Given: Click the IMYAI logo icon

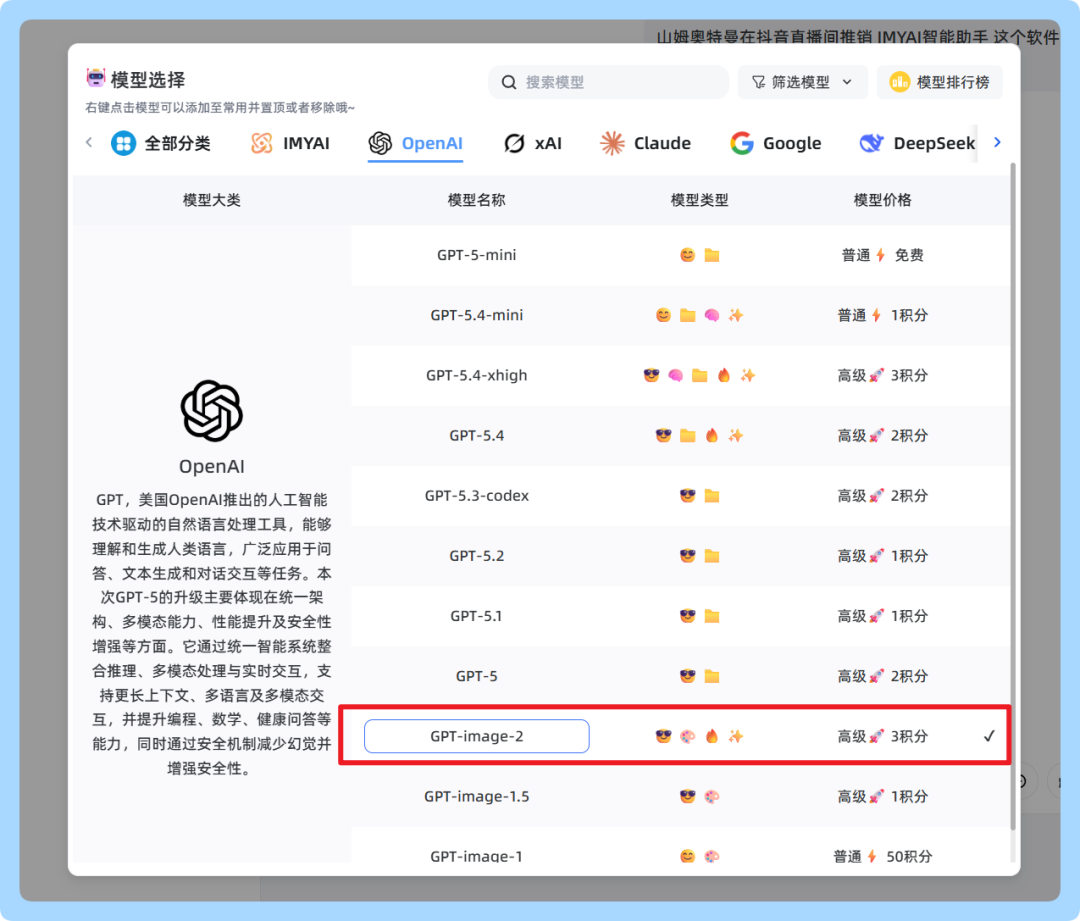Looking at the screenshot, I should tap(261, 143).
